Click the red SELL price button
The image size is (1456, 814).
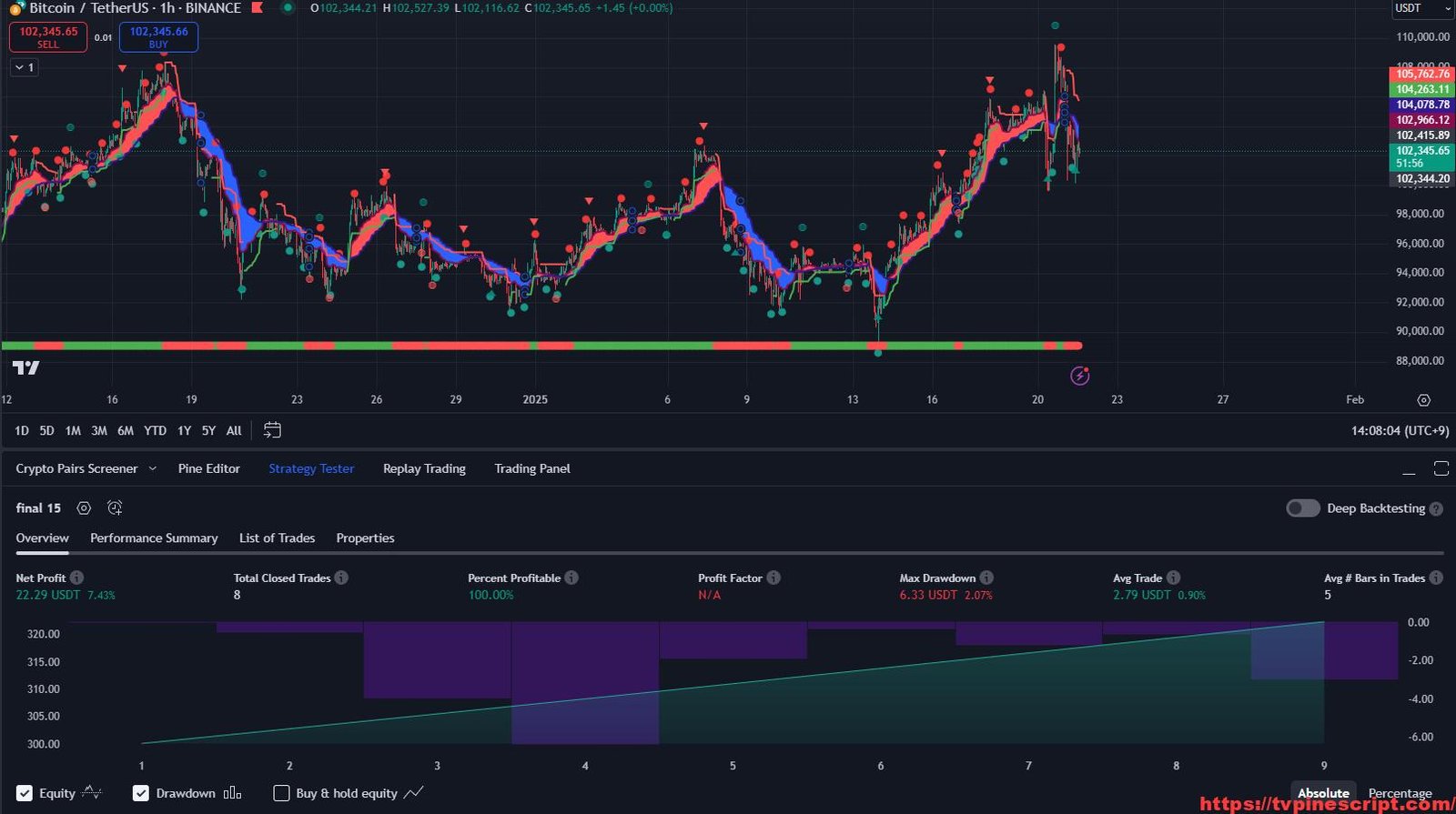(x=48, y=37)
